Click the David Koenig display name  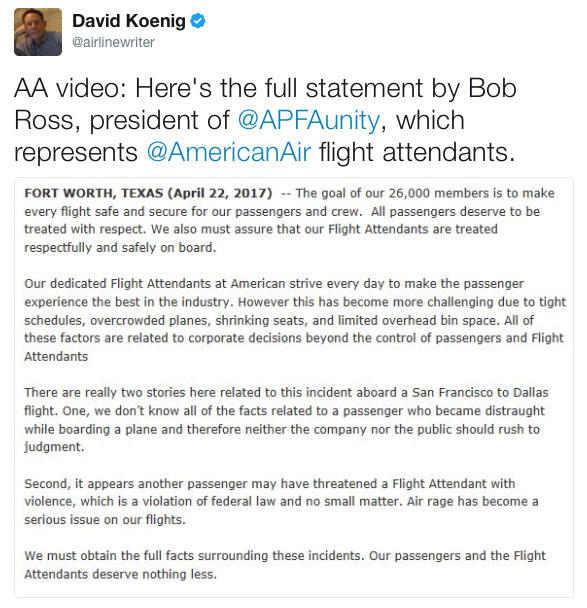click(x=129, y=21)
